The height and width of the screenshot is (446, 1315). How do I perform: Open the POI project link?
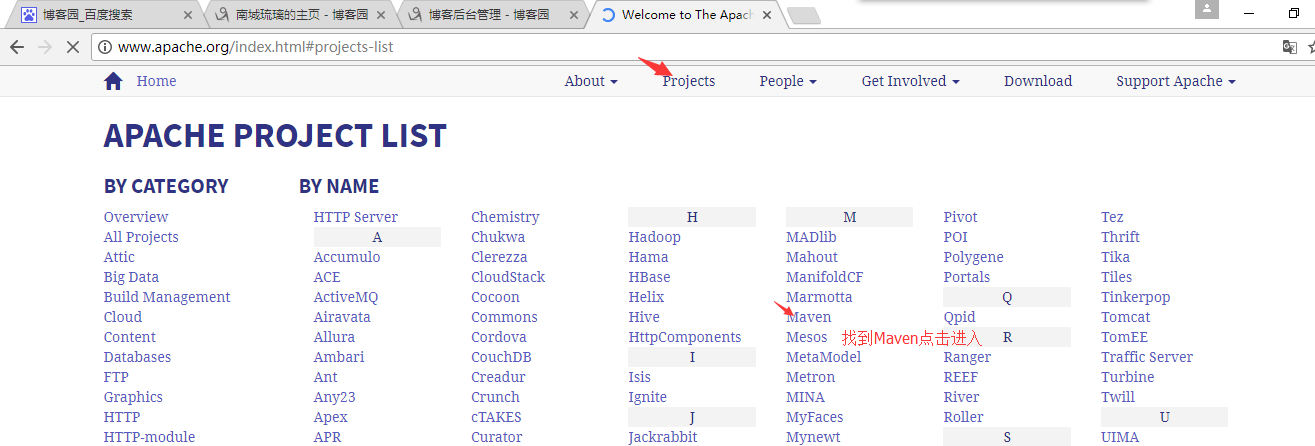pyautogui.click(x=956, y=237)
